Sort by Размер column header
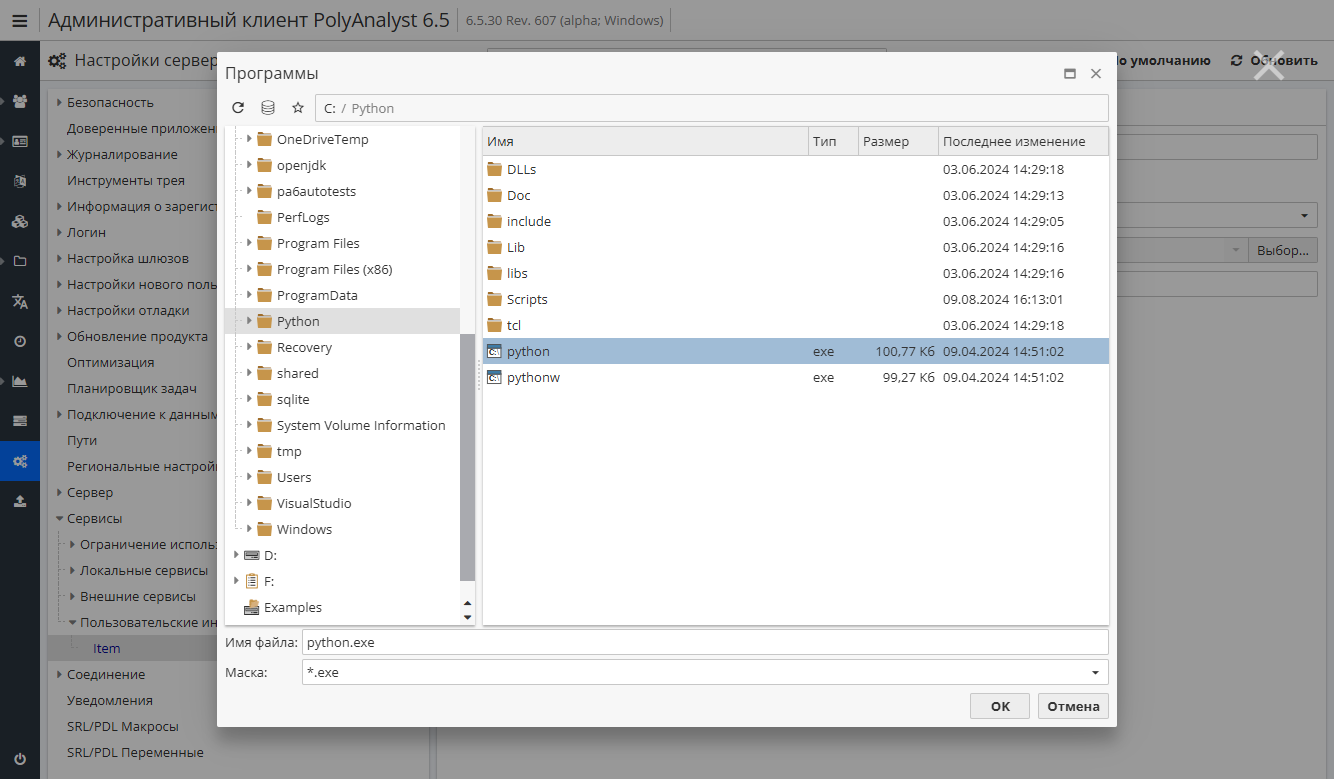The height and width of the screenshot is (779, 1334). 898,141
